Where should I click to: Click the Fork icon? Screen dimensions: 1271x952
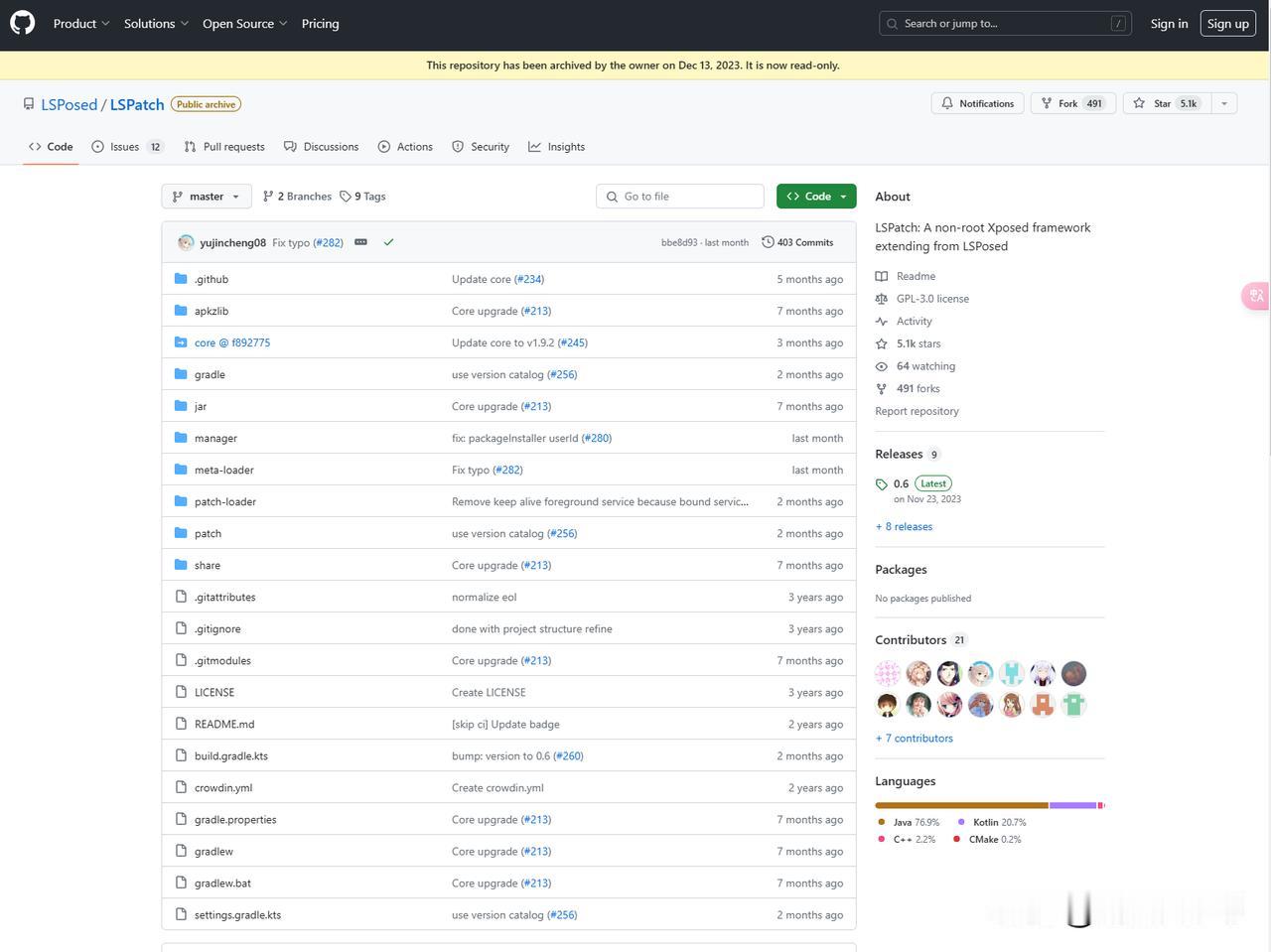point(1047,103)
